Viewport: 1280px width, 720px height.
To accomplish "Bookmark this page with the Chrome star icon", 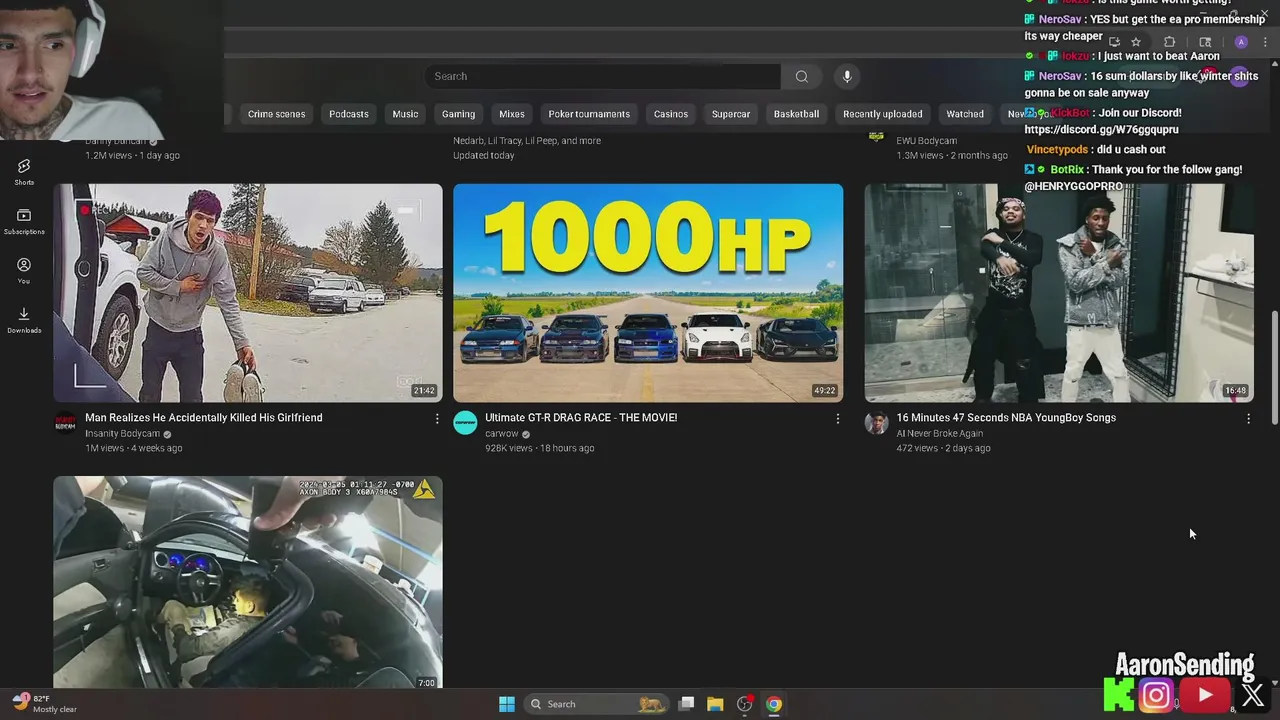I will (x=1136, y=42).
